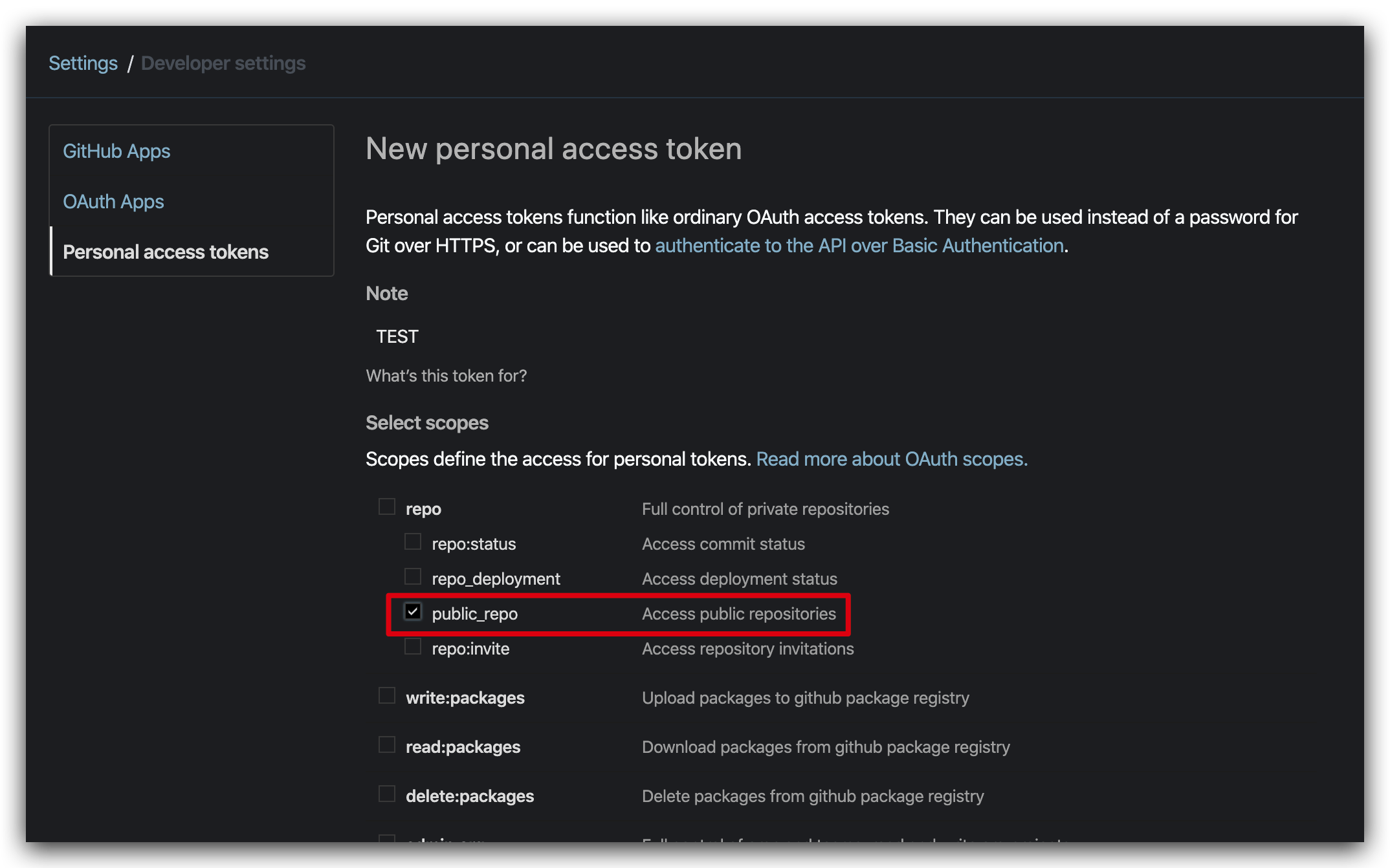
Task: Open Read more about OAuth scopes link
Action: point(892,459)
